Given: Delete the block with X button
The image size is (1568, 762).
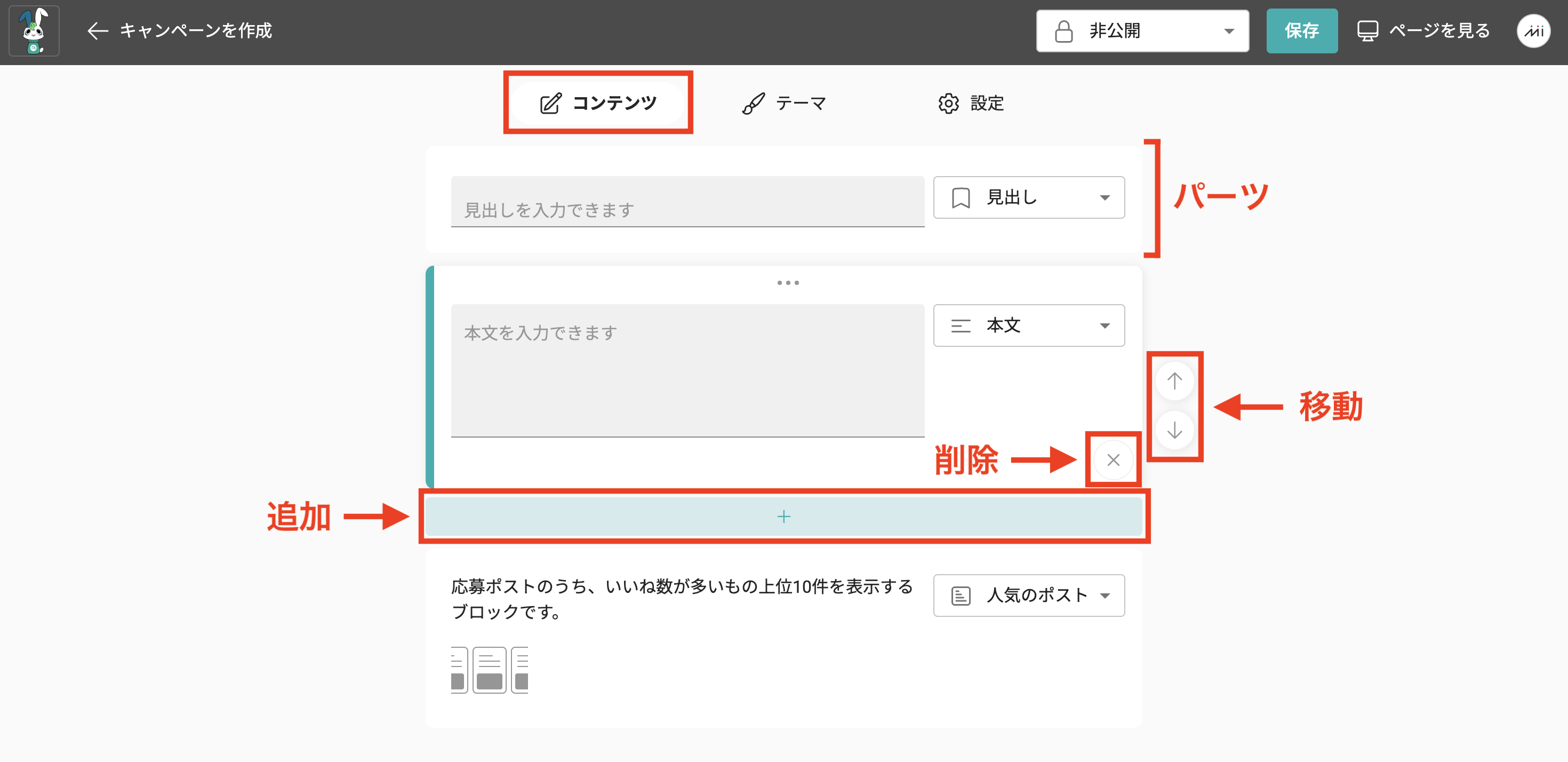Looking at the screenshot, I should pos(1113,460).
